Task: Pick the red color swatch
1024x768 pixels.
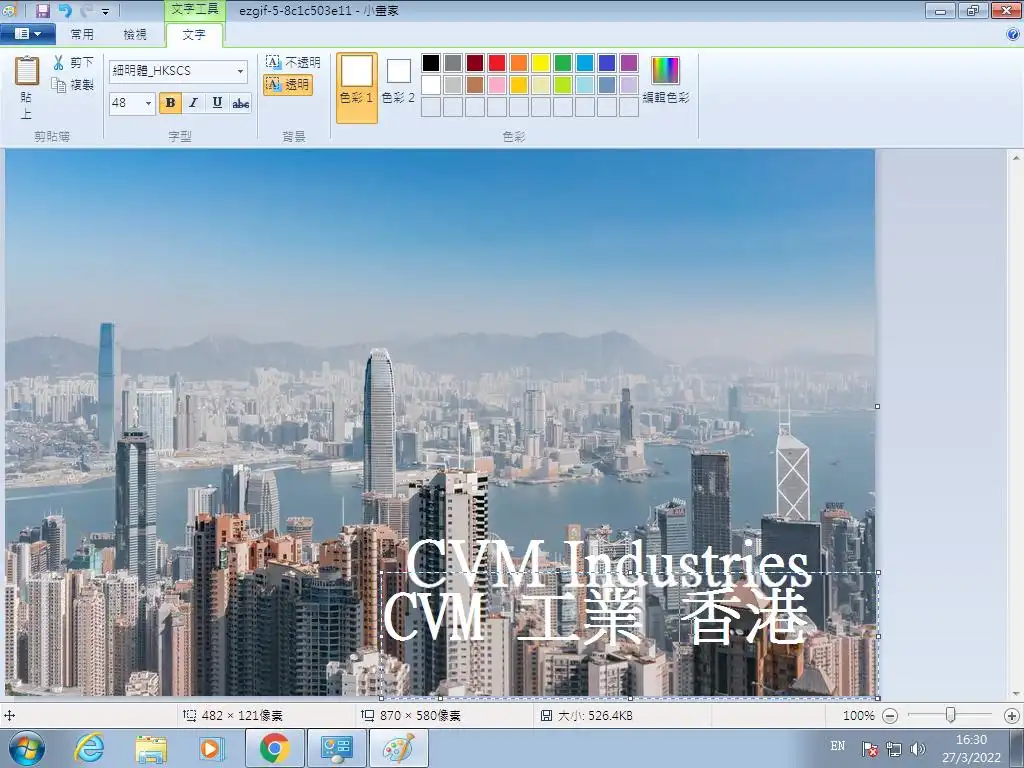Action: coord(497,63)
